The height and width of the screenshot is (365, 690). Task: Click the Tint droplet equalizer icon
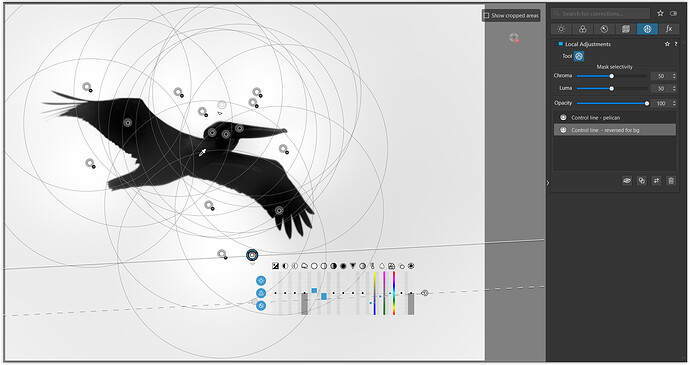point(382,266)
